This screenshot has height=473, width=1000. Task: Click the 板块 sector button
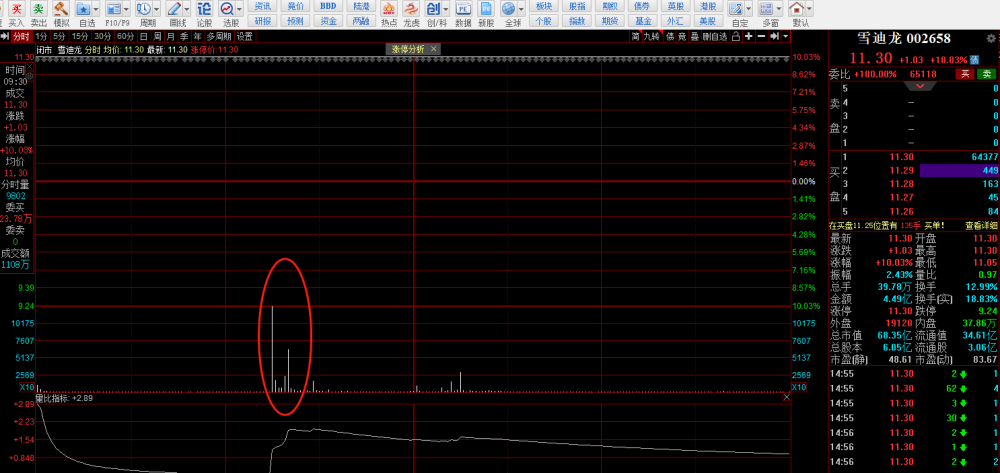pyautogui.click(x=543, y=6)
